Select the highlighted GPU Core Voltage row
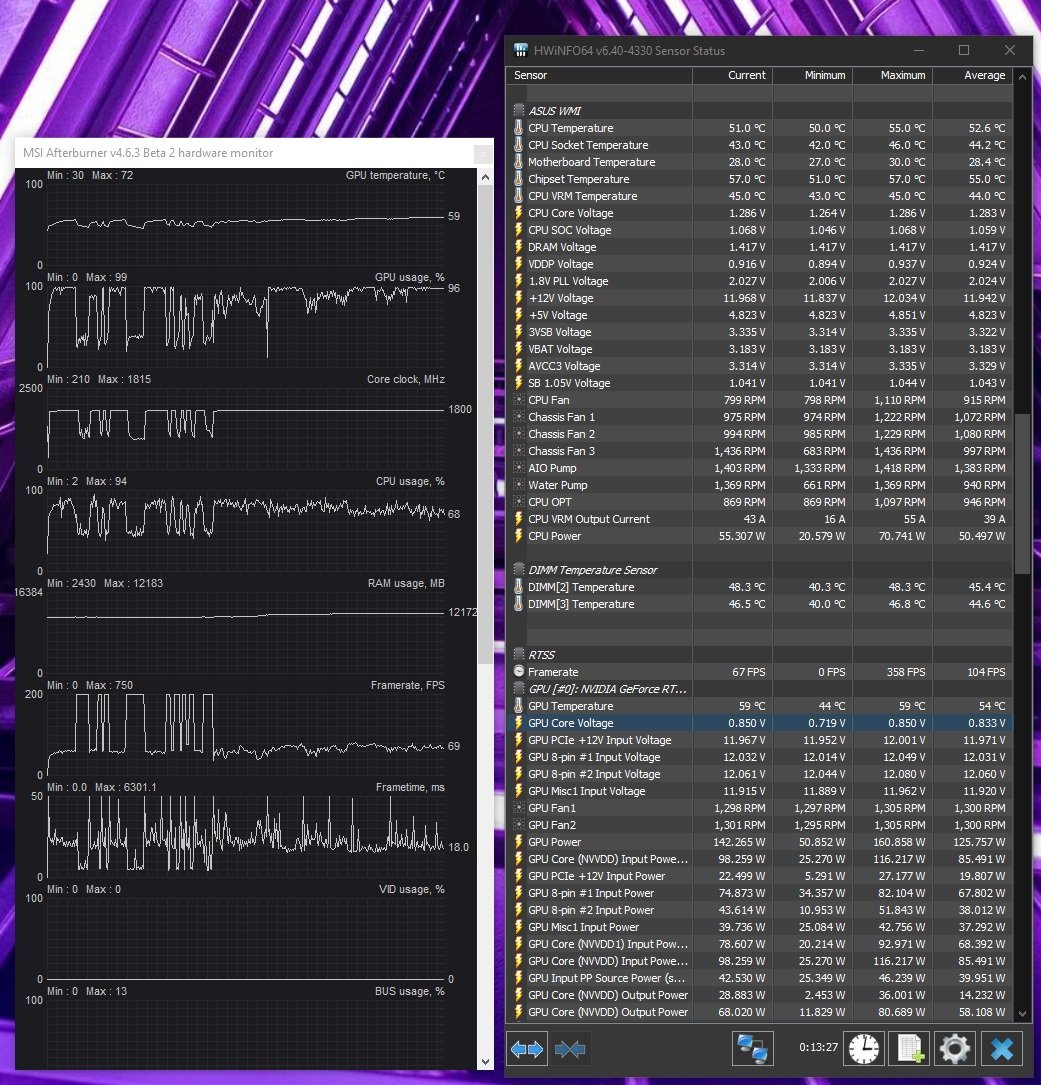The height and width of the screenshot is (1085, 1041). coord(759,722)
